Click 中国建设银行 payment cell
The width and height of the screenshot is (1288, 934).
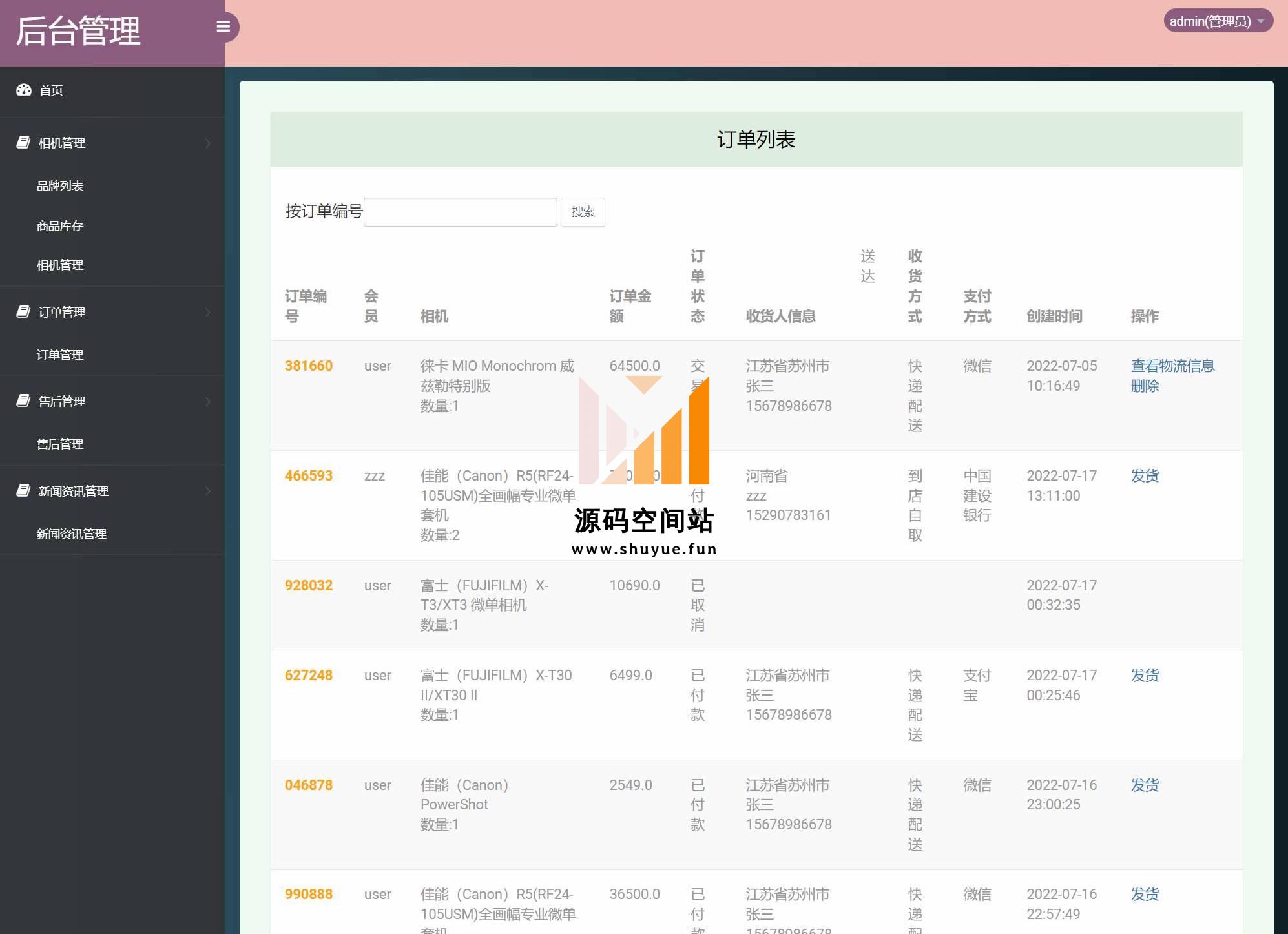pyautogui.click(x=977, y=495)
